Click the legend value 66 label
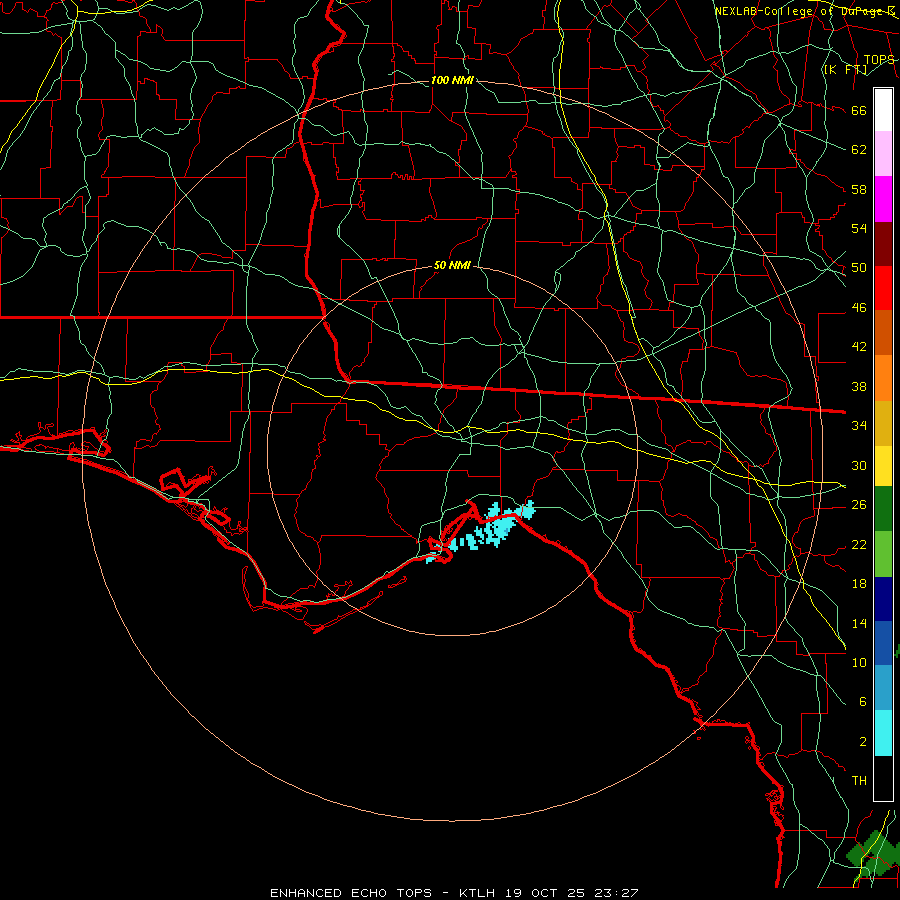 [859, 110]
